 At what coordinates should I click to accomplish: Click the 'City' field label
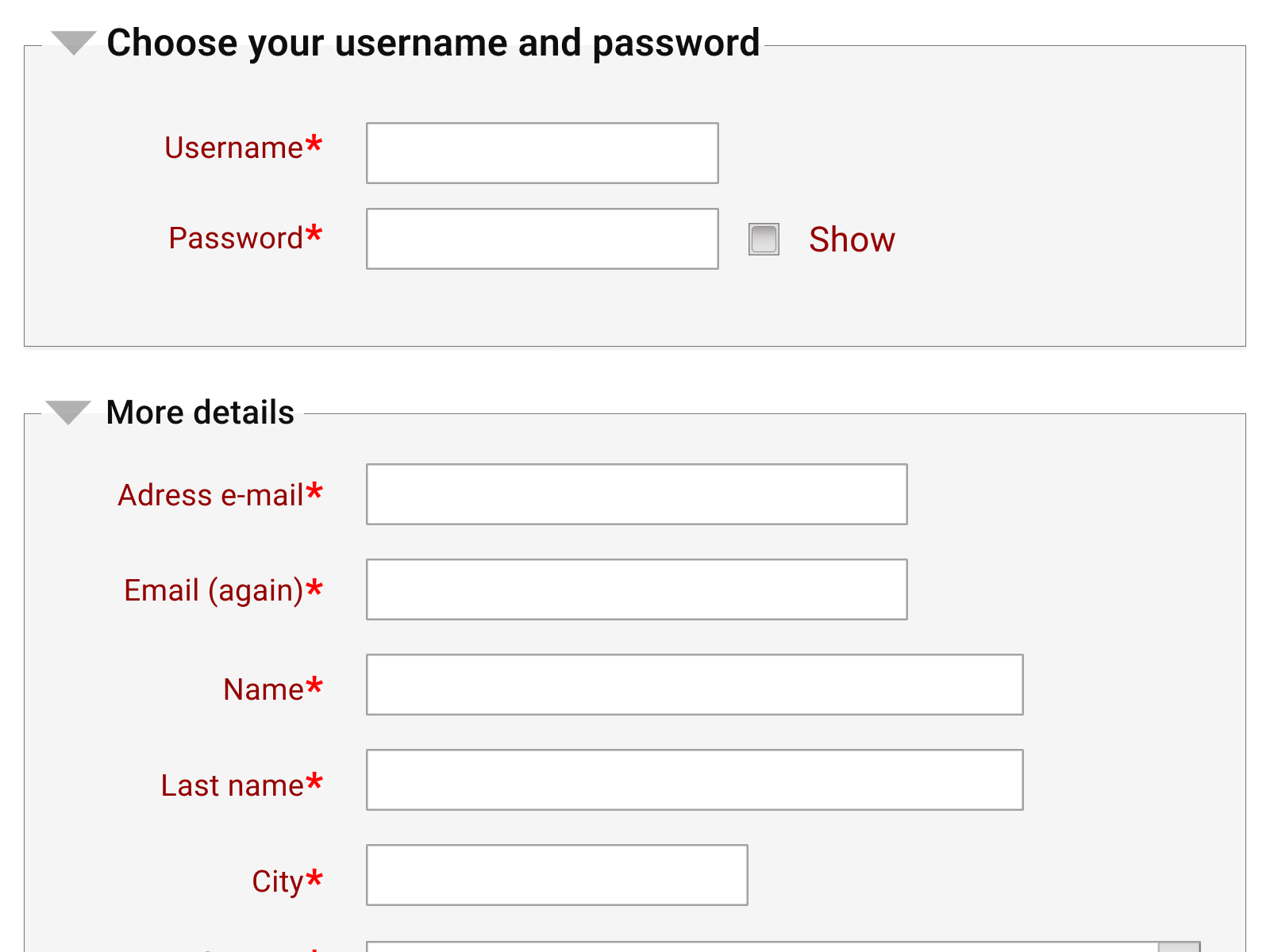coord(278,882)
